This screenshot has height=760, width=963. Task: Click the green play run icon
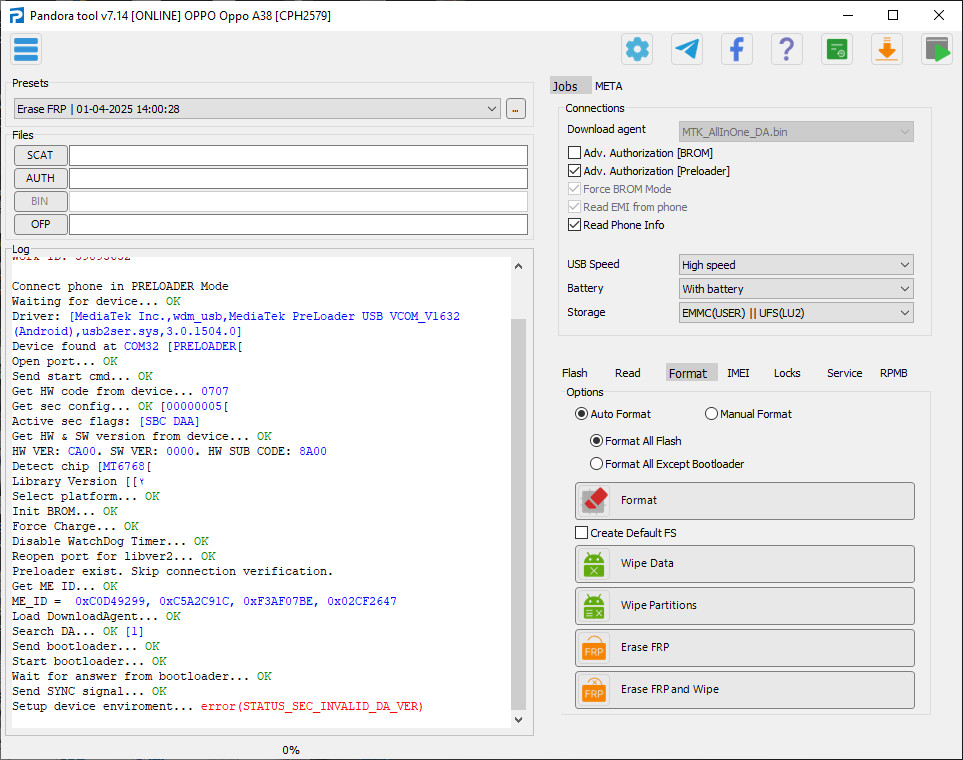(936, 49)
